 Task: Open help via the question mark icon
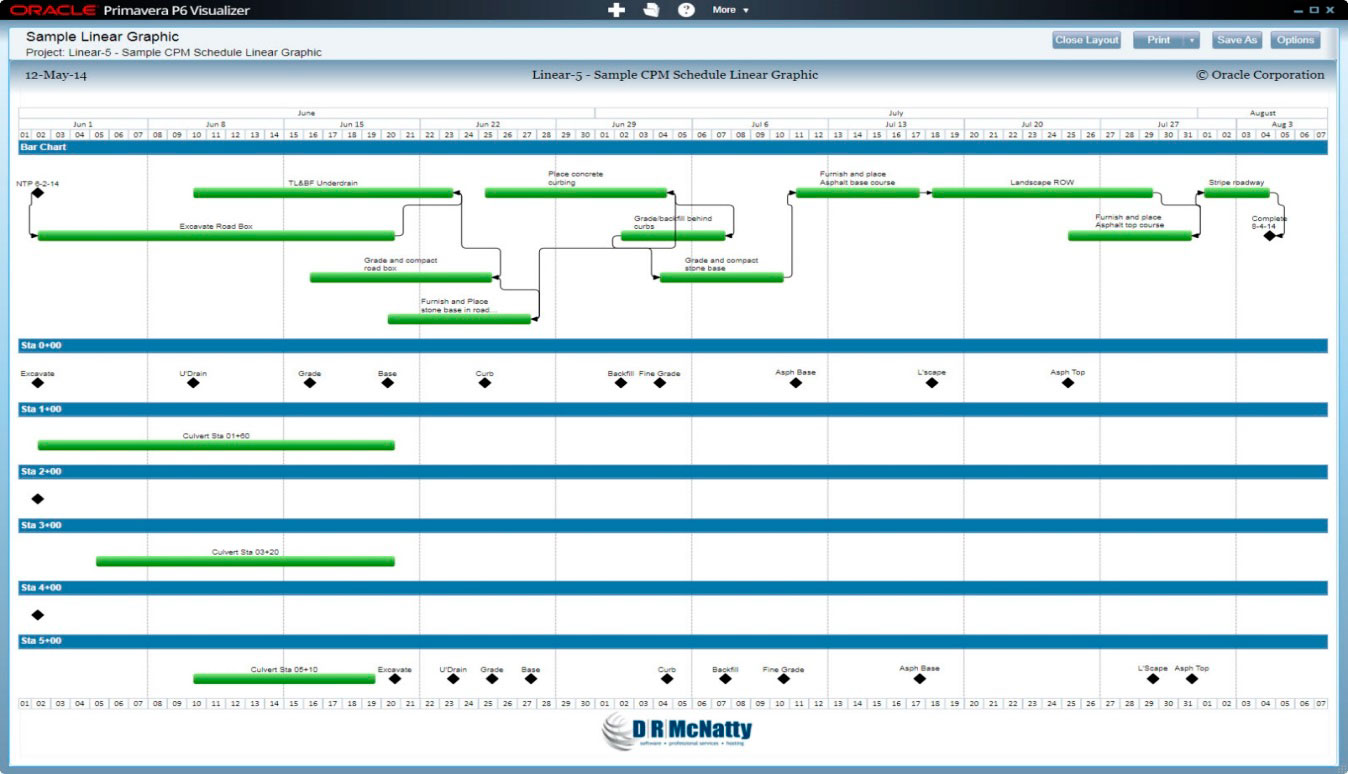click(x=685, y=10)
